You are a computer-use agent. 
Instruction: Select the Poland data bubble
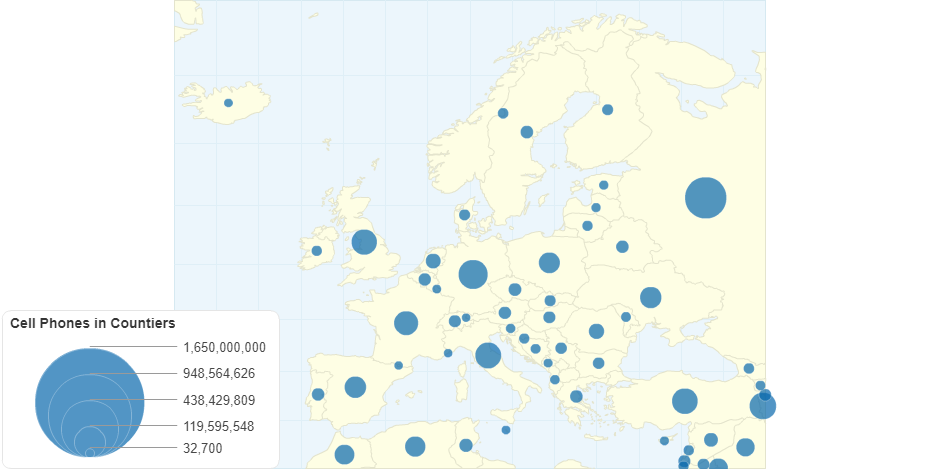pyautogui.click(x=549, y=263)
